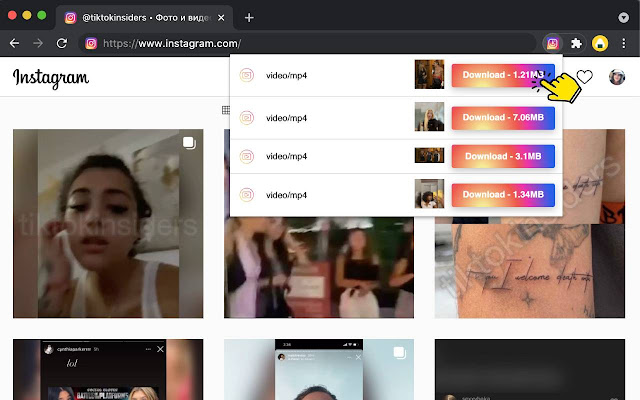640x400 pixels.
Task: Open the phone-screenshot post in bottom middle
Action: [x=319, y=369]
